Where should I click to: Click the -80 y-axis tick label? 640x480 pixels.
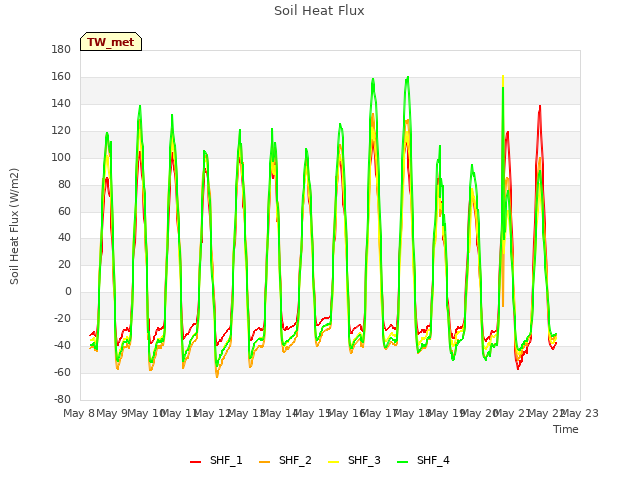pyautogui.click(x=62, y=399)
